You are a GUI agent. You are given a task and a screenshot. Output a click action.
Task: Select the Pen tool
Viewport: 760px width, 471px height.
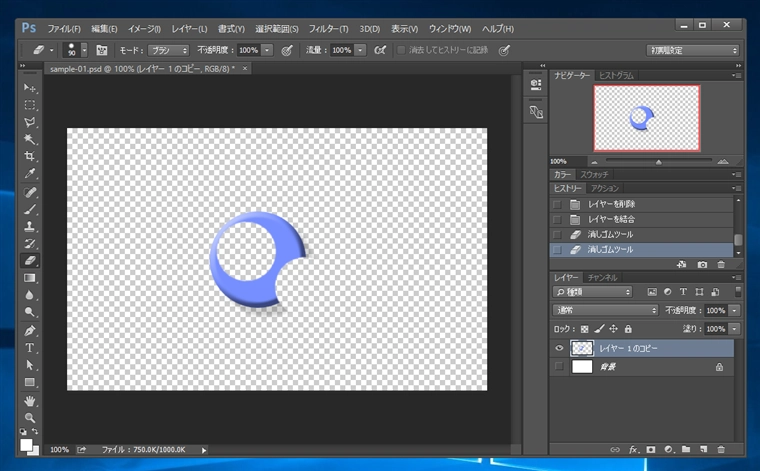click(30, 331)
